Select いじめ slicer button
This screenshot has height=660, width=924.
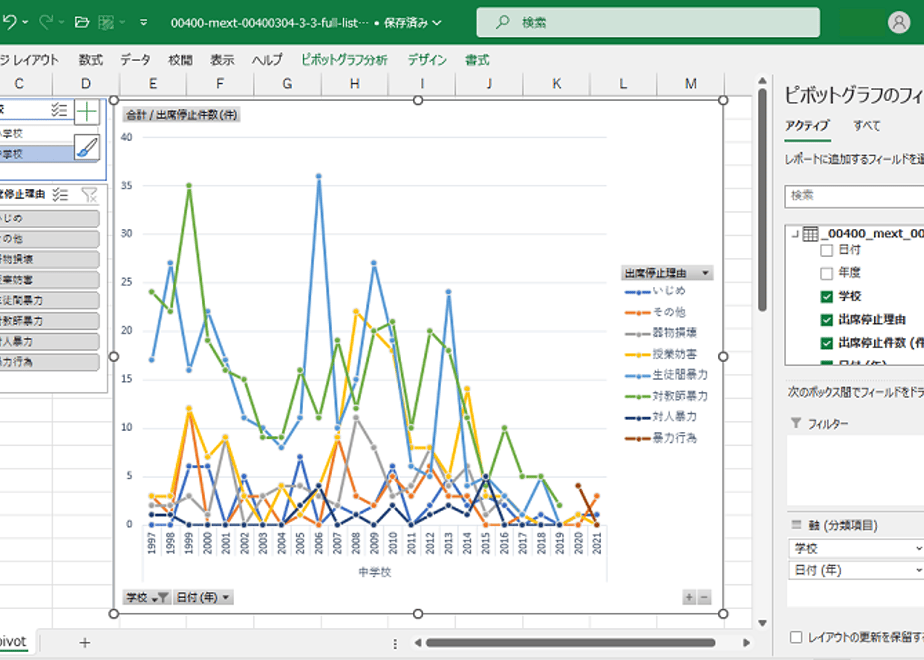(50, 219)
